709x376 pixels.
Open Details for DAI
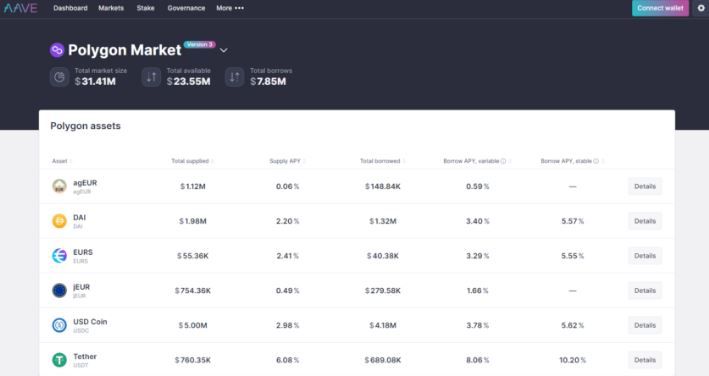645,221
